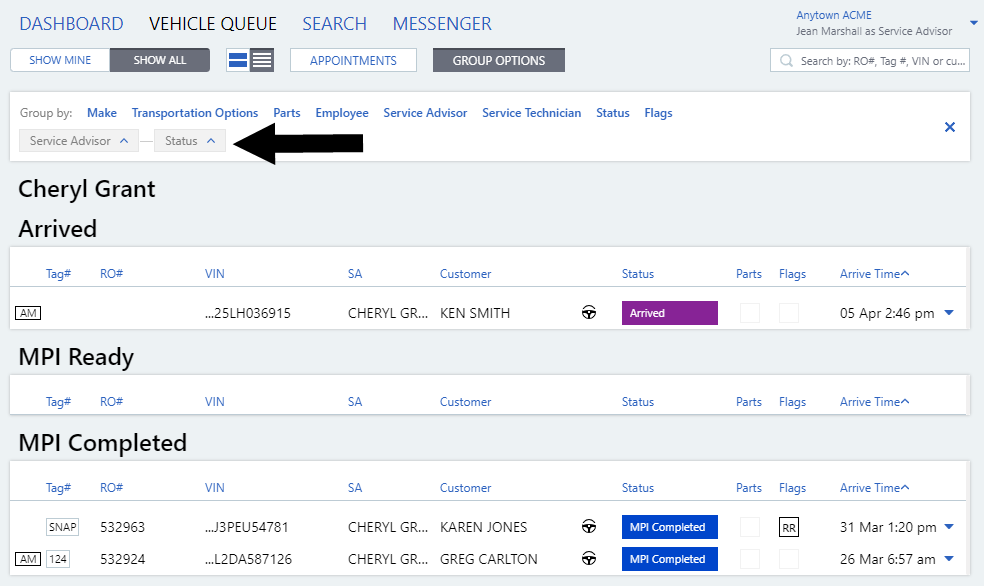This screenshot has height=586, width=984.
Task: Open the Appointments button
Action: pos(353,60)
